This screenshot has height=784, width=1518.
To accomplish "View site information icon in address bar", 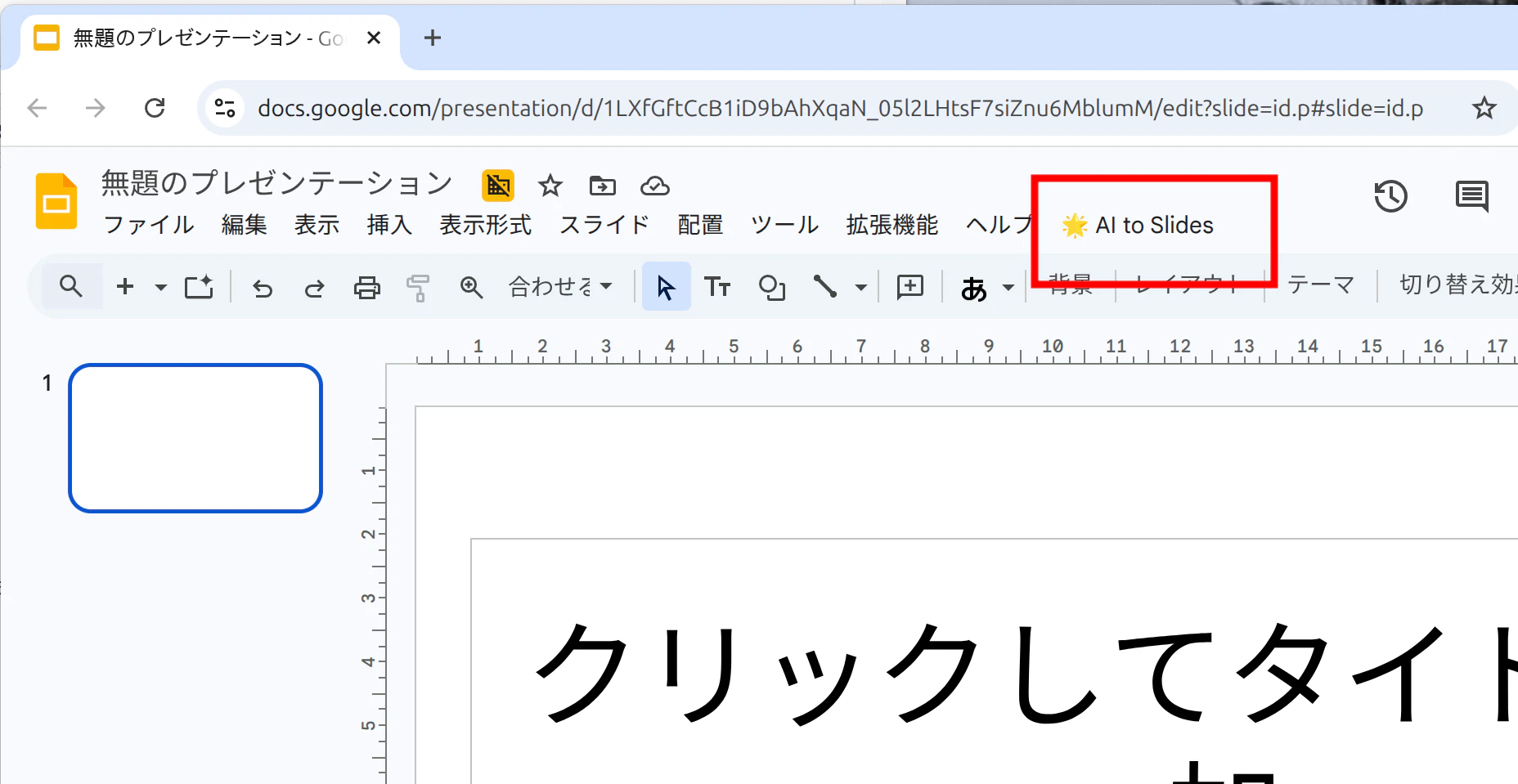I will tap(225, 108).
